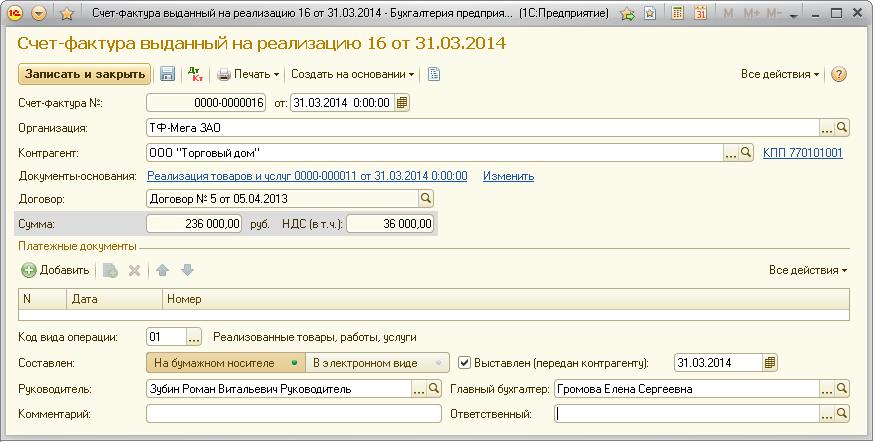
Task: Sort by Дата column header
Action: pyautogui.click(x=115, y=299)
